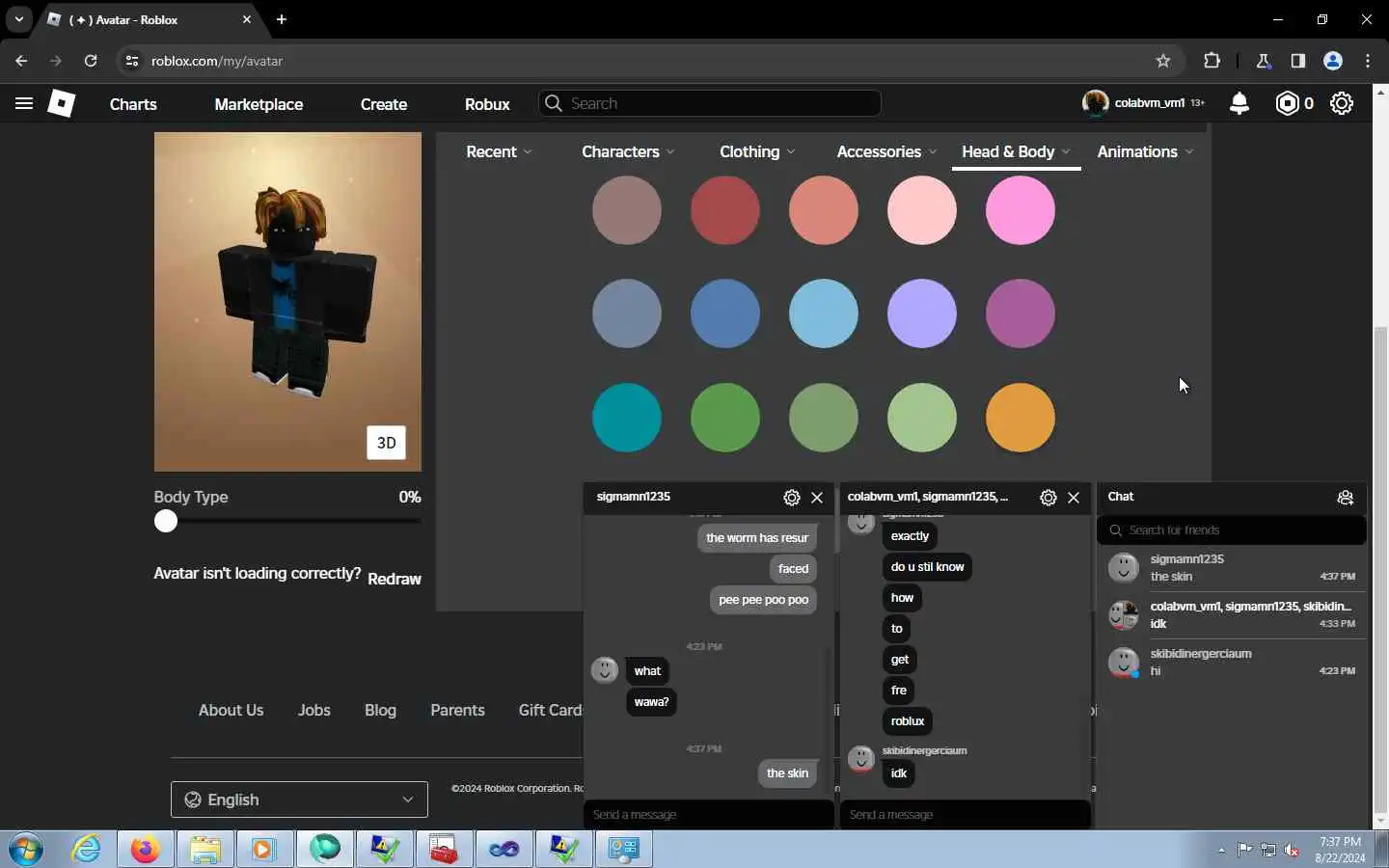Select the orange skin color swatch

point(1021,418)
